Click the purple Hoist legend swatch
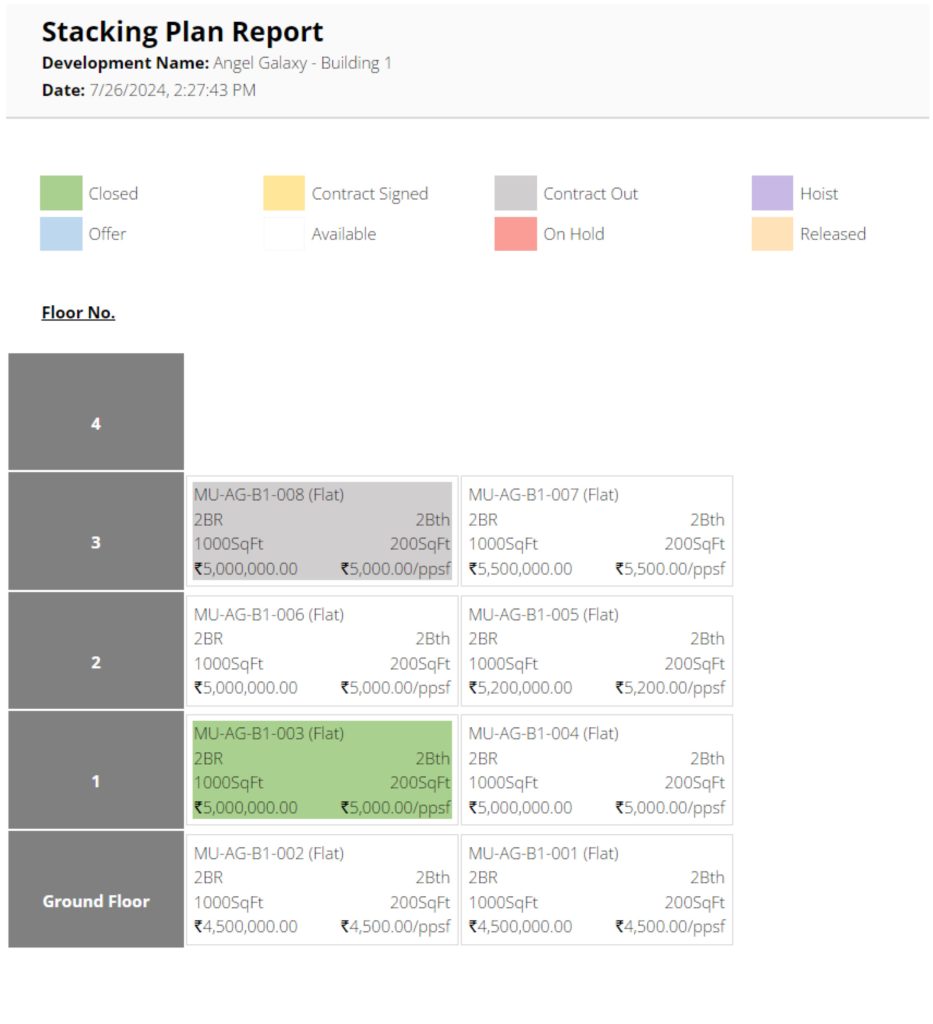Viewport: 933px width, 1024px height. click(x=772, y=193)
